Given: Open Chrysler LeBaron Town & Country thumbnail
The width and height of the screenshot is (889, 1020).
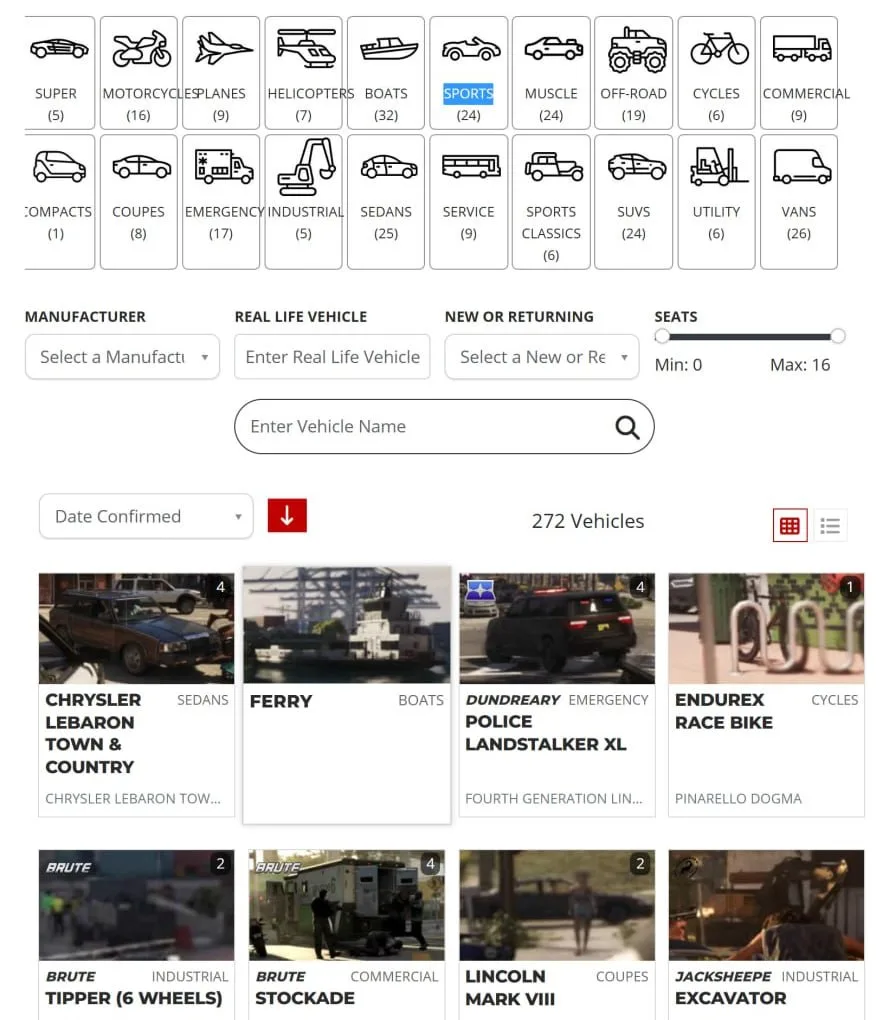Looking at the screenshot, I should (137, 628).
